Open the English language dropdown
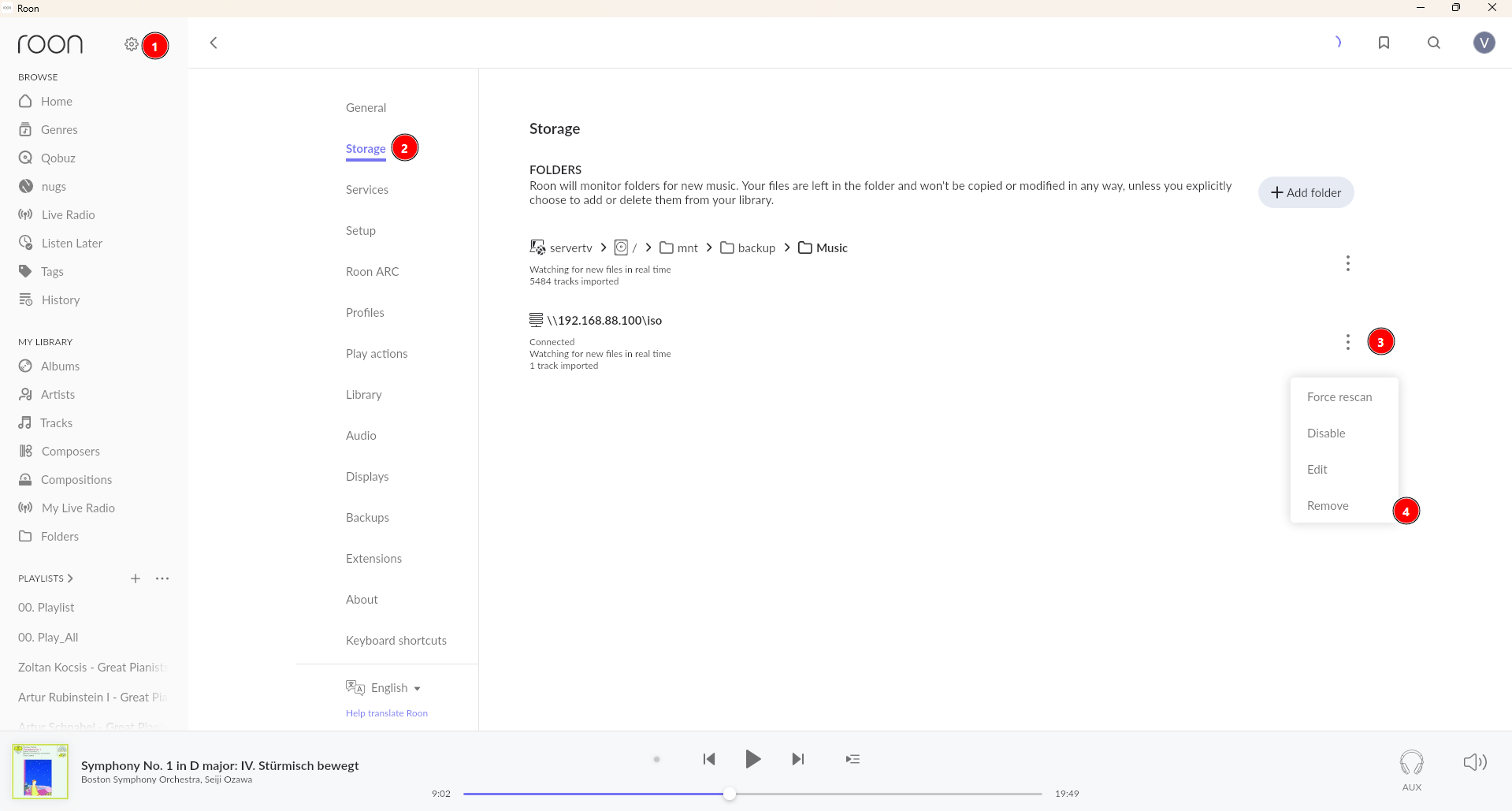This screenshot has height=811, width=1512. coord(395,688)
